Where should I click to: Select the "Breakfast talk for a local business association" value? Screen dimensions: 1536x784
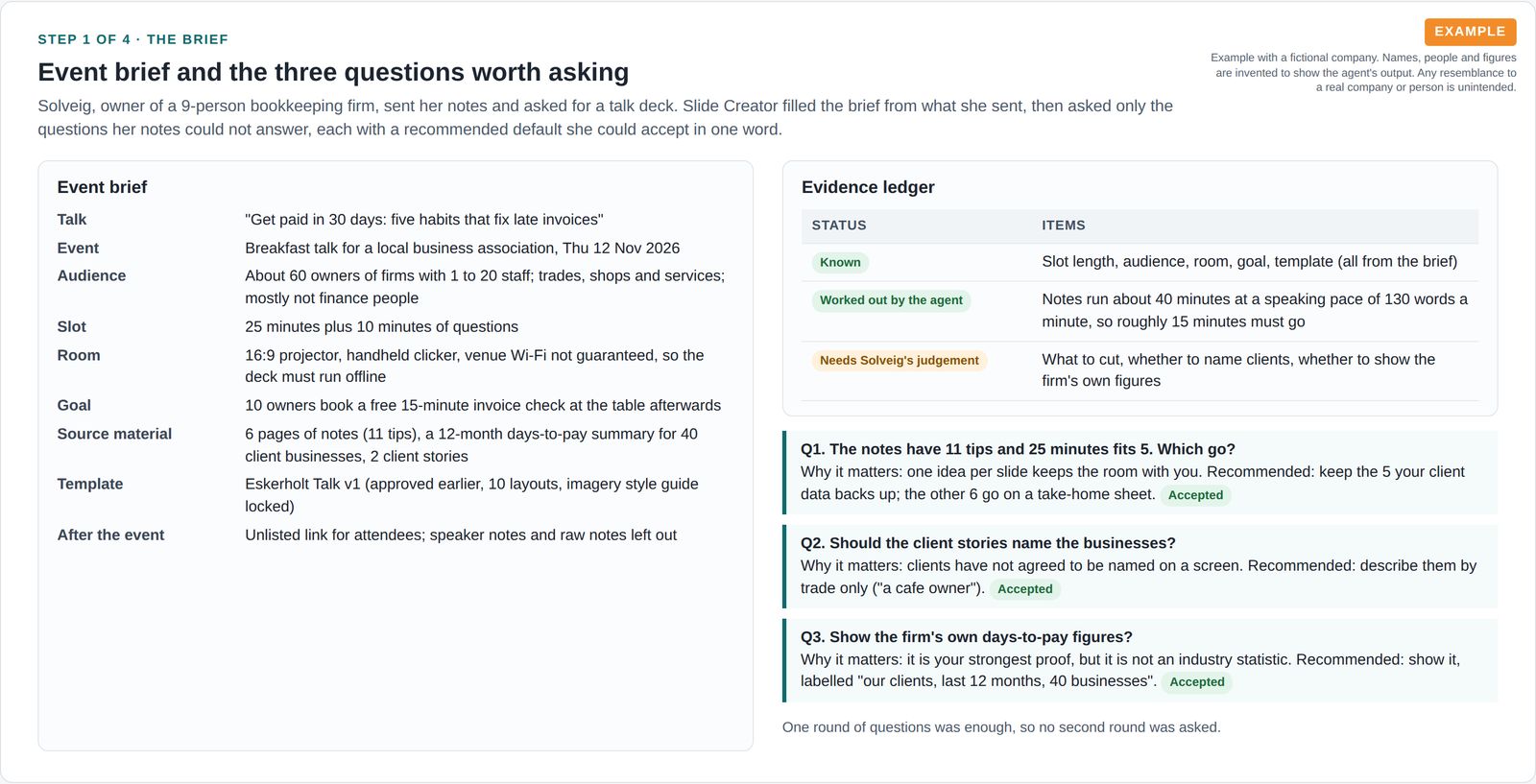462,248
